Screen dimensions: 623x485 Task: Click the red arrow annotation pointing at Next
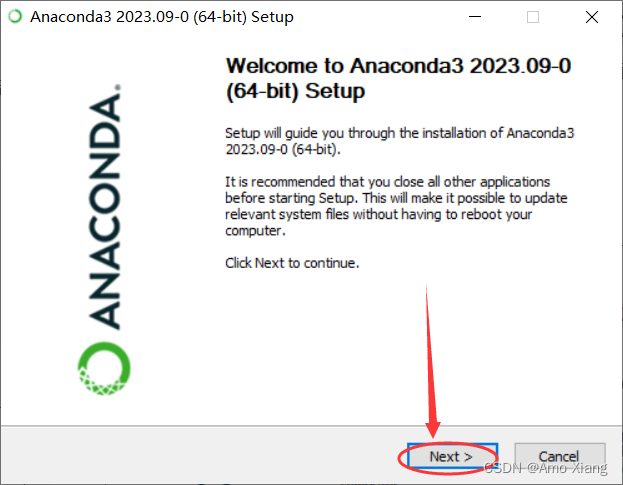(431, 361)
